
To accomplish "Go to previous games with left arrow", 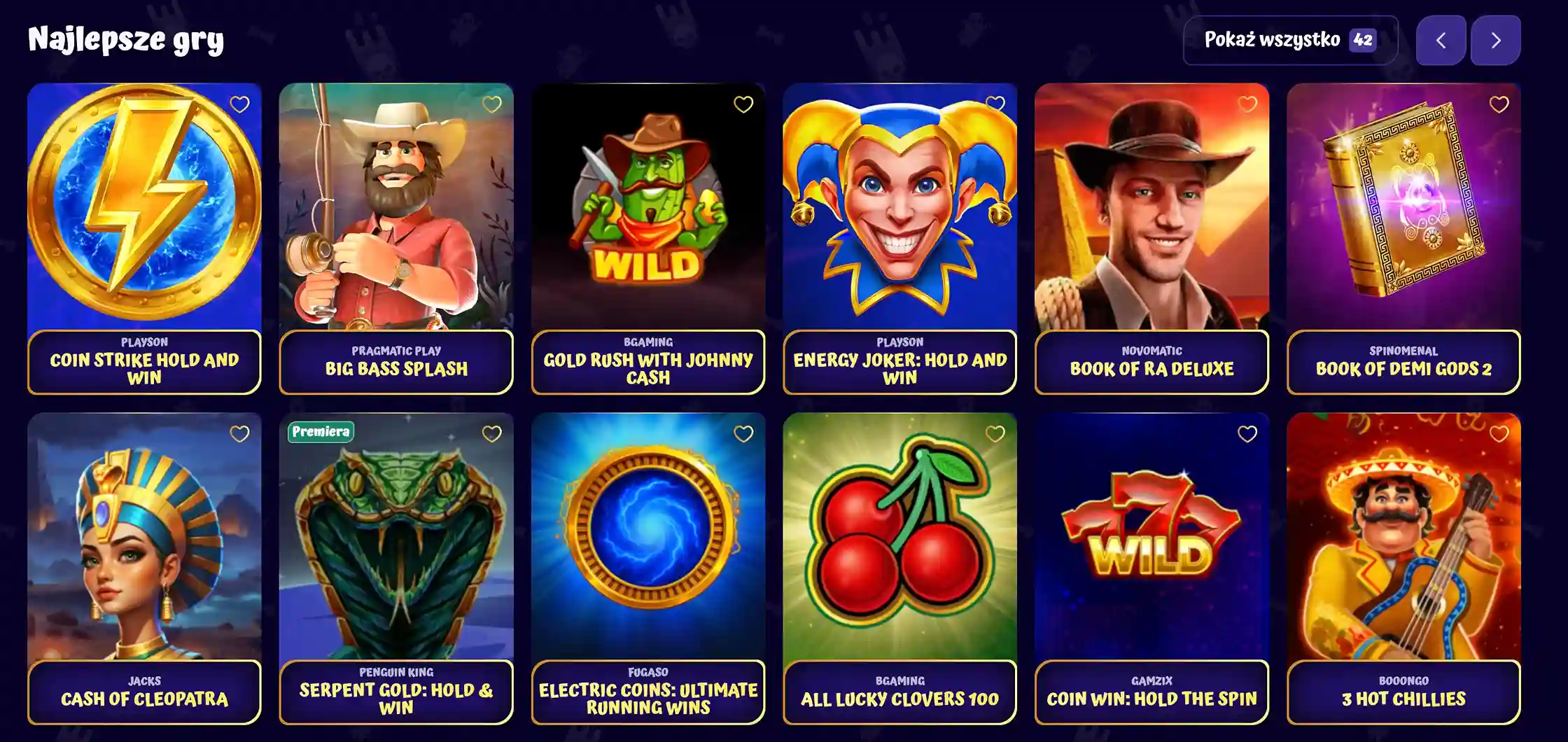I will (x=1441, y=41).
